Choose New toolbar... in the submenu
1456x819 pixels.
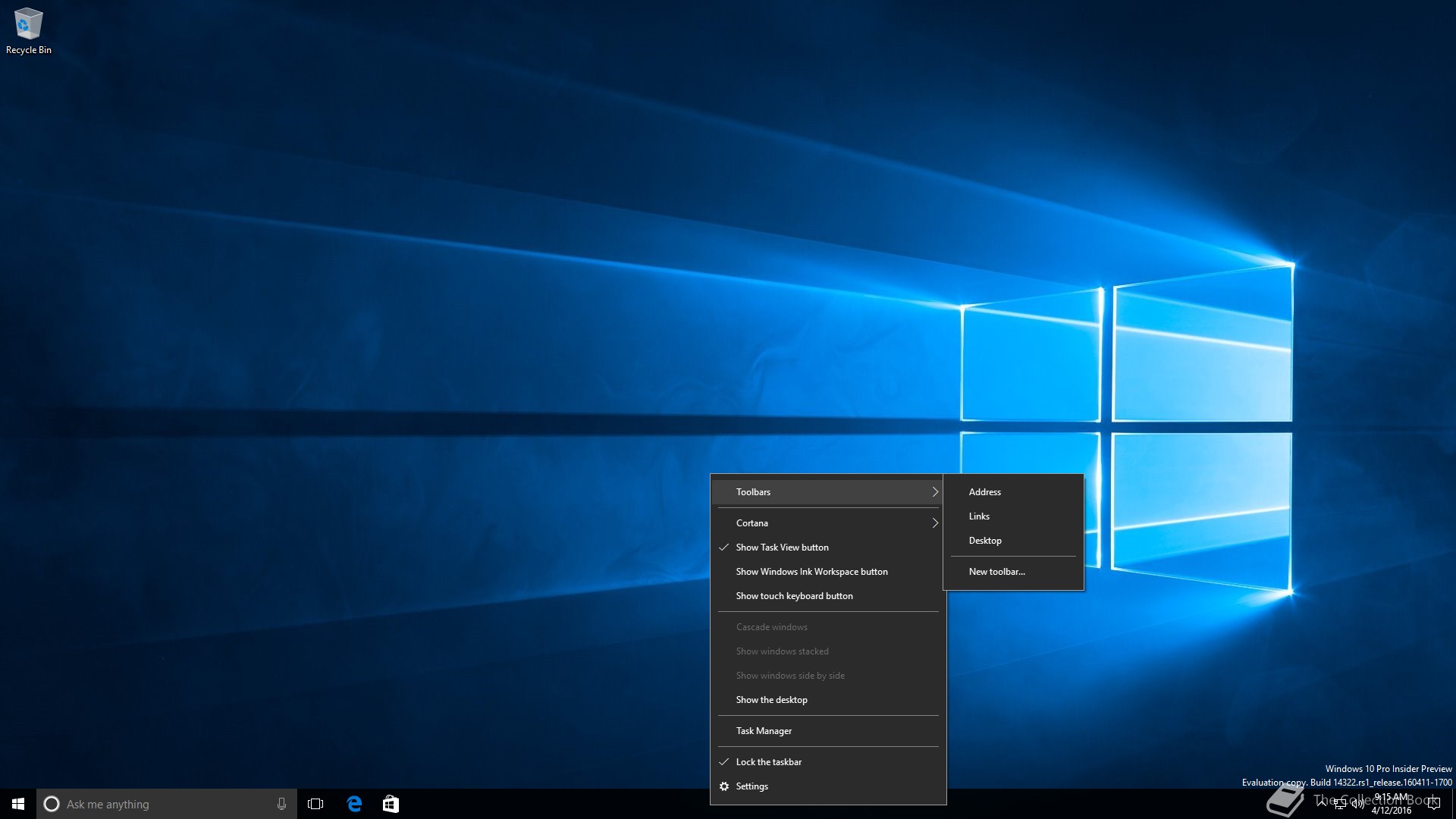click(x=1013, y=572)
